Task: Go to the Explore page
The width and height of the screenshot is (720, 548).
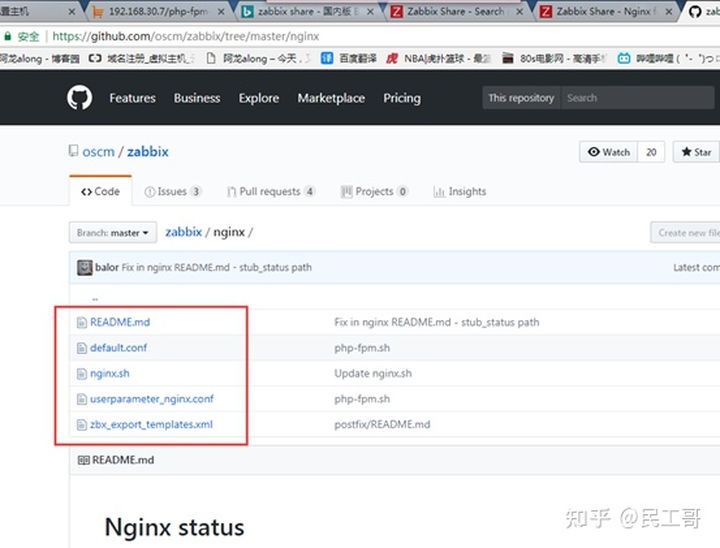Action: coord(259,98)
